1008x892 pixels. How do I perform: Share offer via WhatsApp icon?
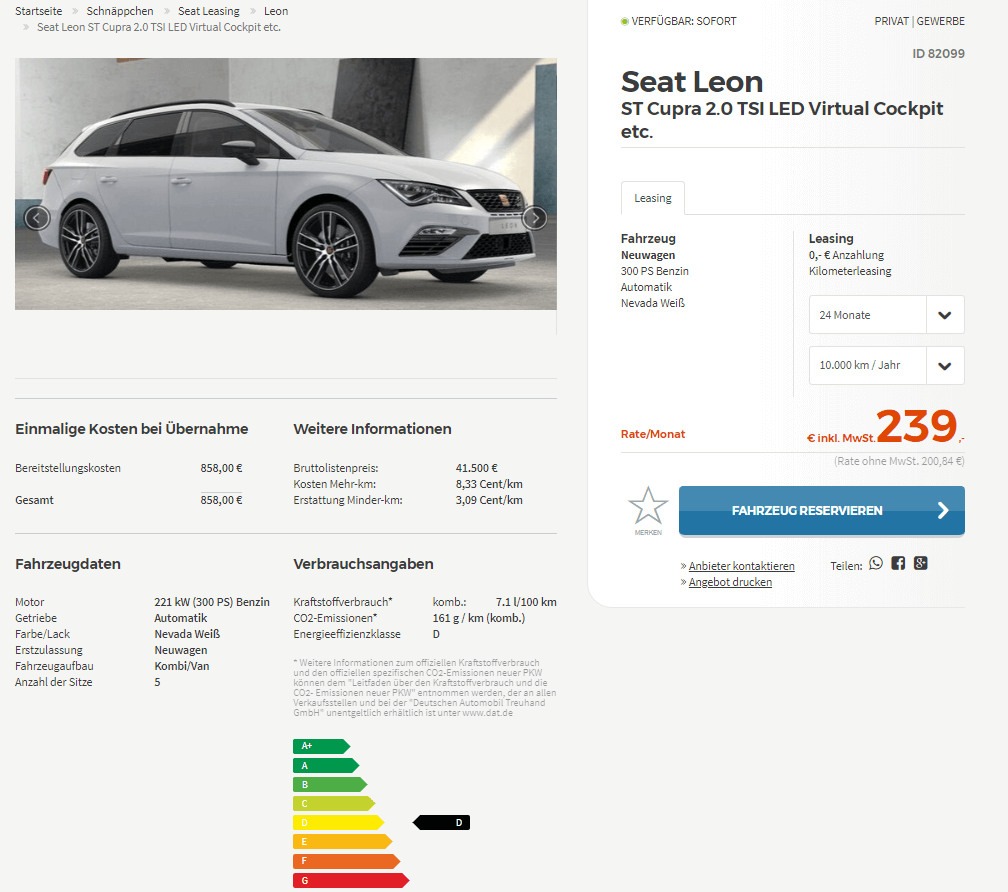pyautogui.click(x=876, y=564)
